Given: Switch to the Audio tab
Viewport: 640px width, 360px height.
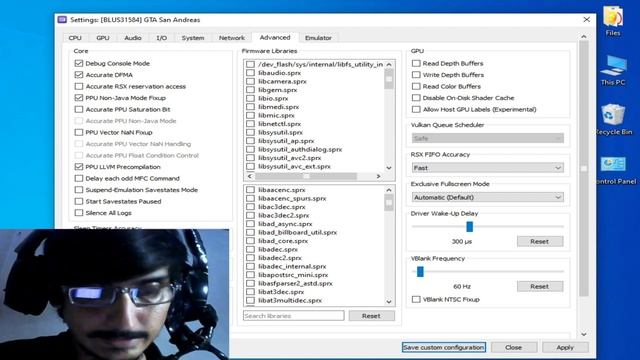Looking at the screenshot, I should pos(133,38).
